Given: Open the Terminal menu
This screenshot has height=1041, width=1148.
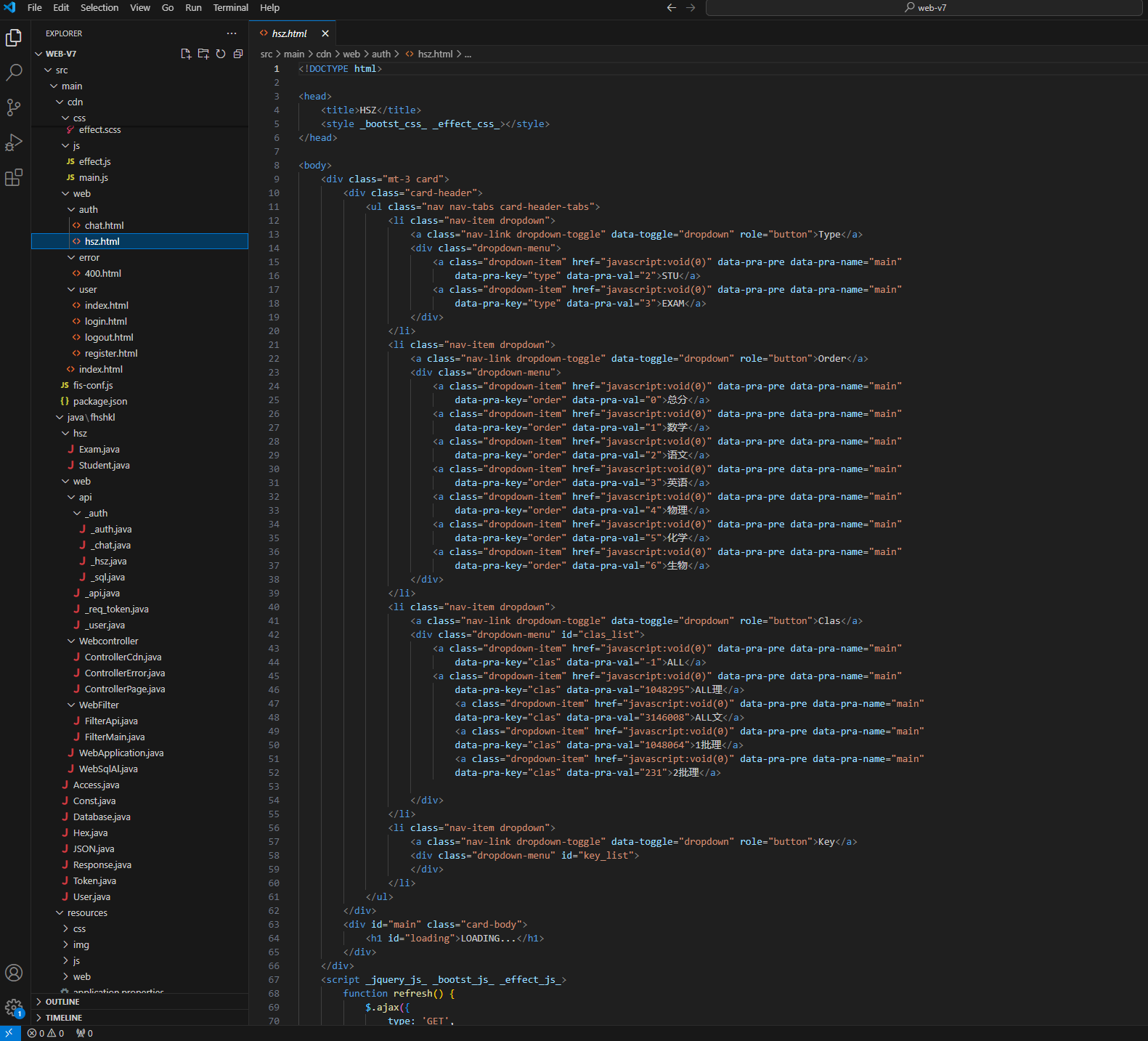Looking at the screenshot, I should pos(231,7).
